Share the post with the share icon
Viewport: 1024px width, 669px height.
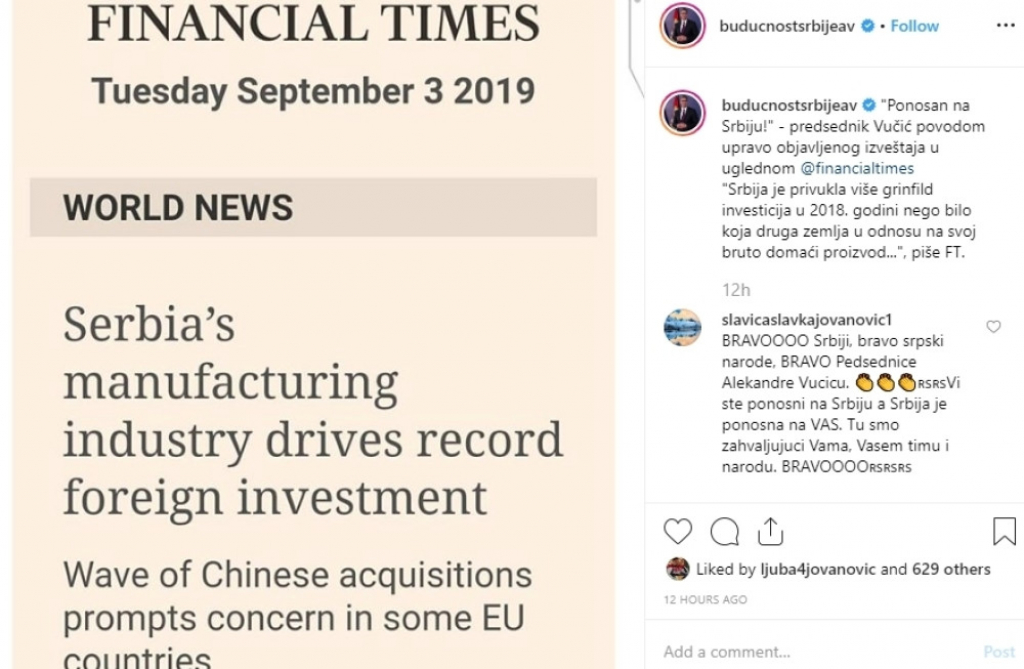pyautogui.click(x=771, y=531)
